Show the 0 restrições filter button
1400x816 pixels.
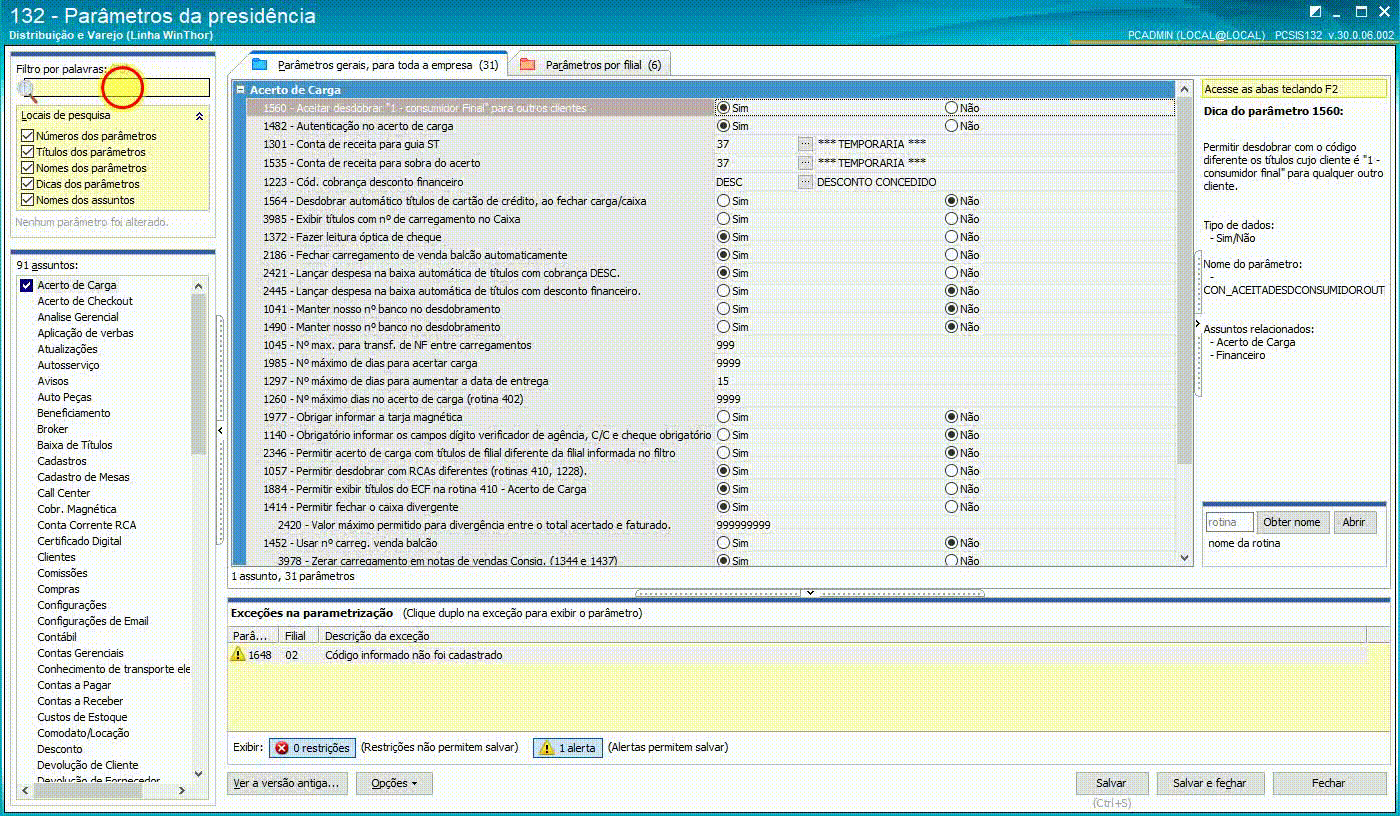tap(312, 748)
